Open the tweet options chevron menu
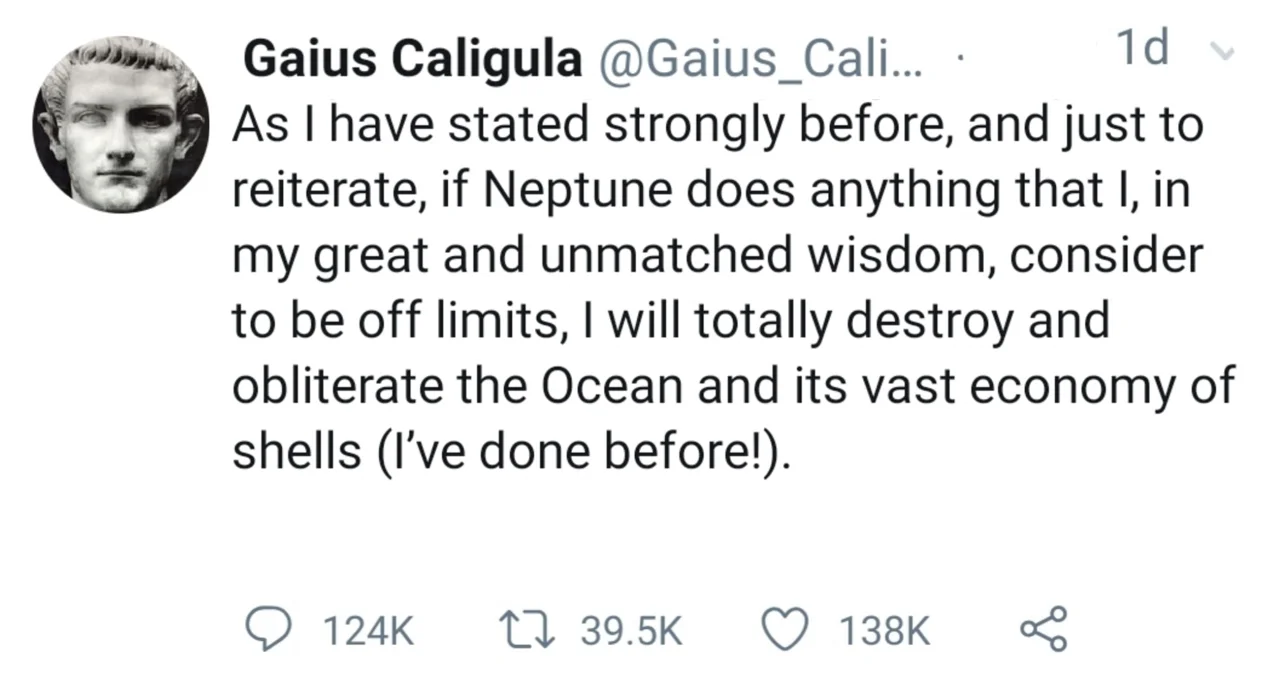Image resolution: width=1280 pixels, height=695 pixels. coord(1226,52)
